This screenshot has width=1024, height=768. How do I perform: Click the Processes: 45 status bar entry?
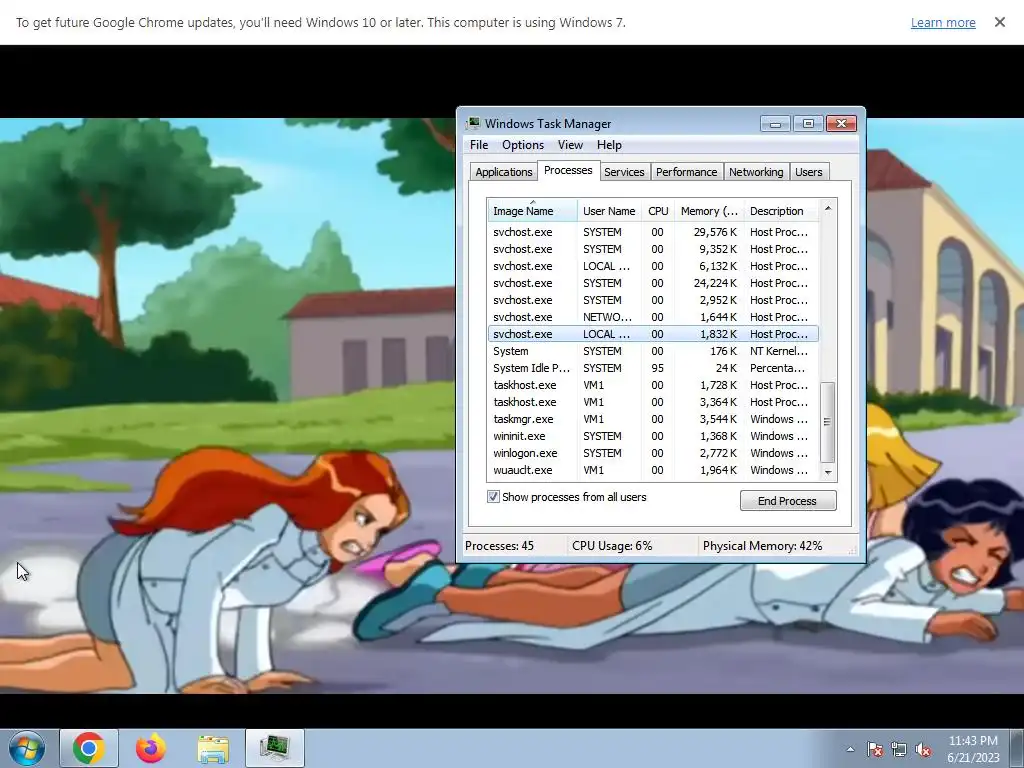(x=500, y=546)
